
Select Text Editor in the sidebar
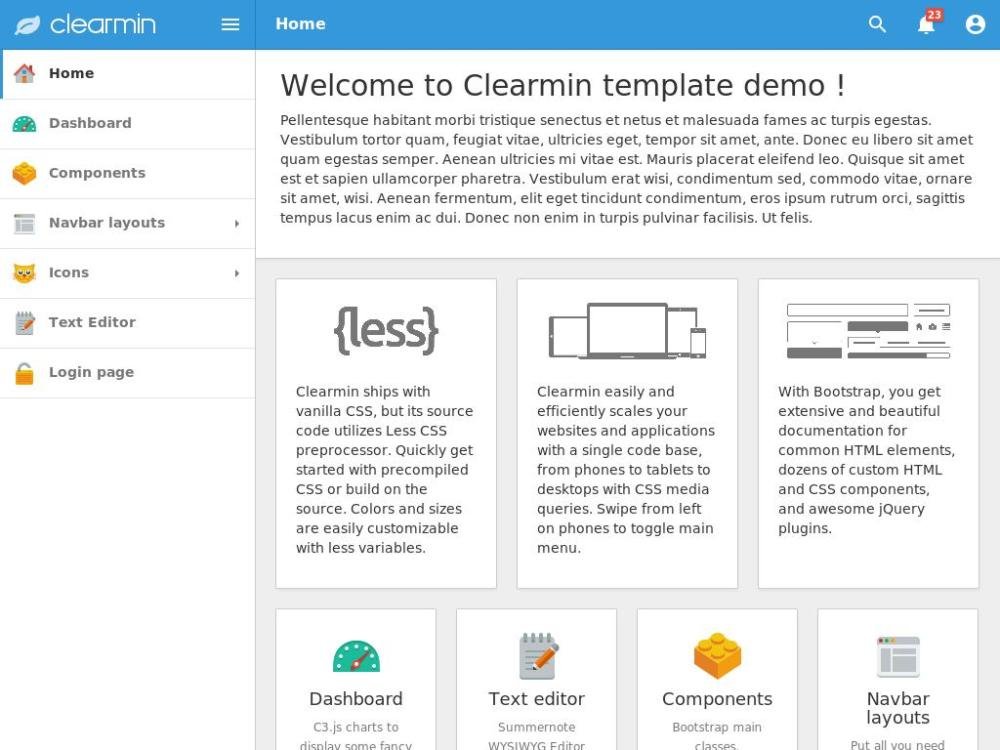click(x=92, y=323)
